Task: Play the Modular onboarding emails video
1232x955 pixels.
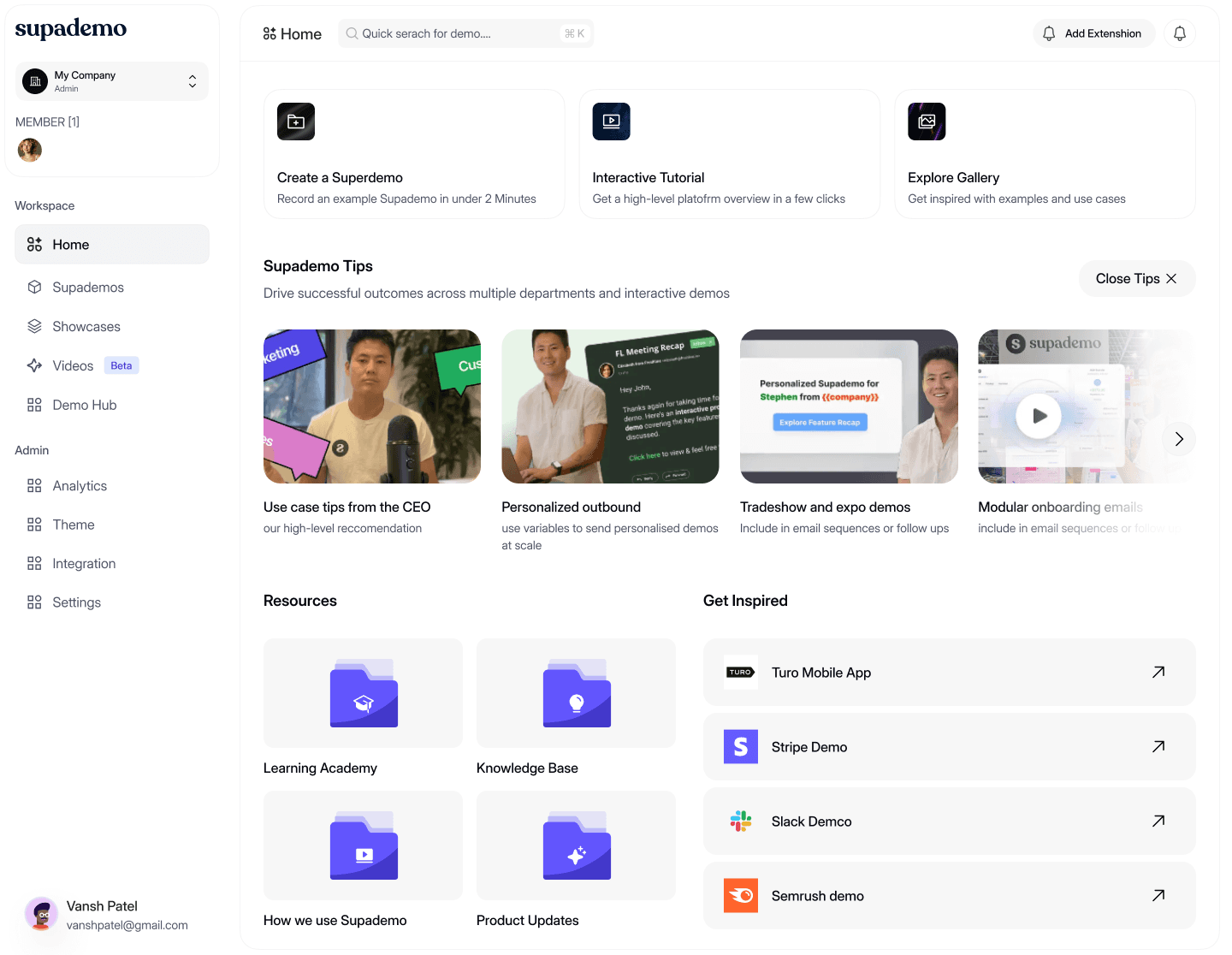Action: [x=1039, y=416]
